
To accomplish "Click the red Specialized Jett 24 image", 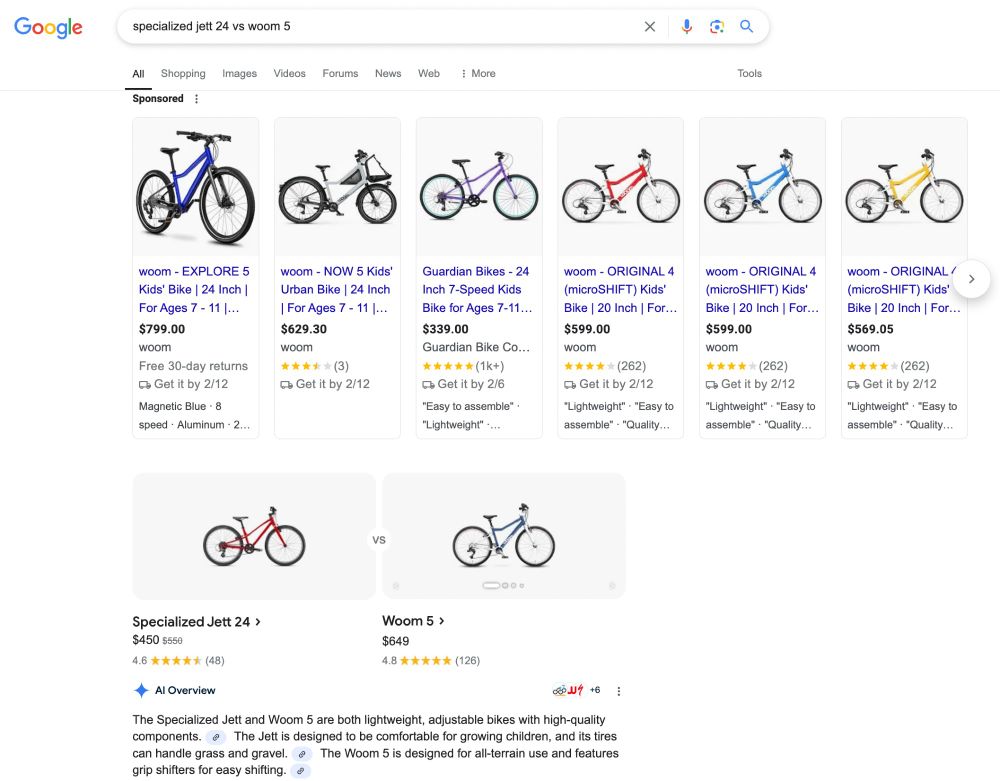I will click(x=254, y=536).
